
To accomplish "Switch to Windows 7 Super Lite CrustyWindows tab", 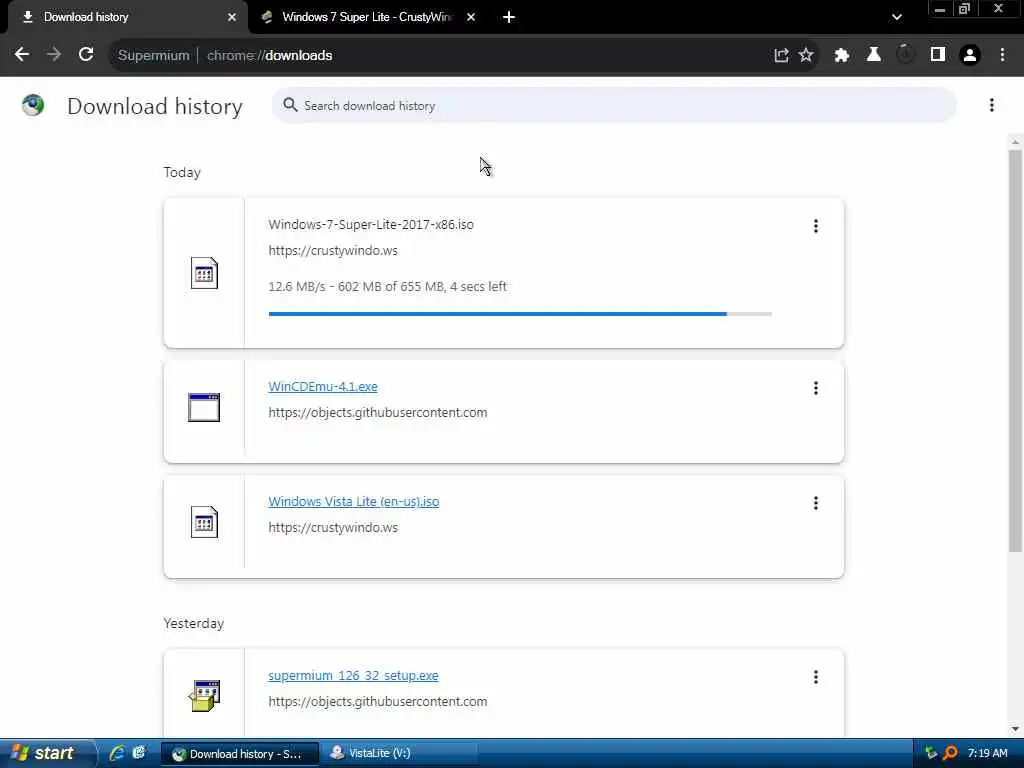I will (369, 17).
